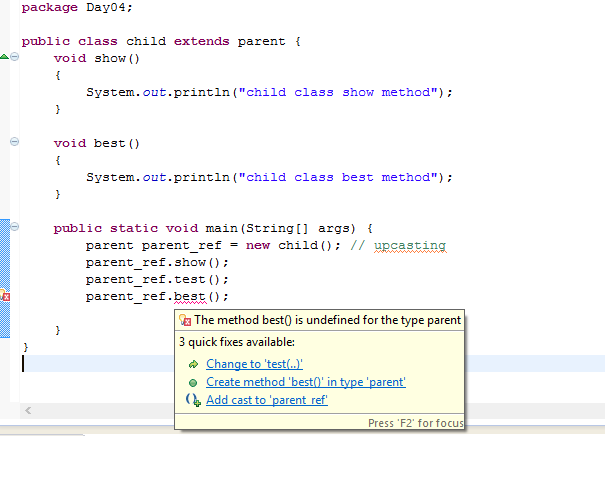Click the class name 'child' in the class declaration
Screen dimensions: 614x492
pos(146,41)
